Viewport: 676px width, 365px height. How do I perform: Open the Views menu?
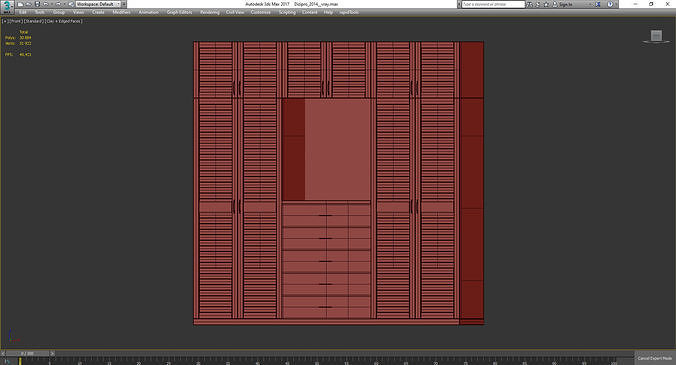click(x=78, y=12)
